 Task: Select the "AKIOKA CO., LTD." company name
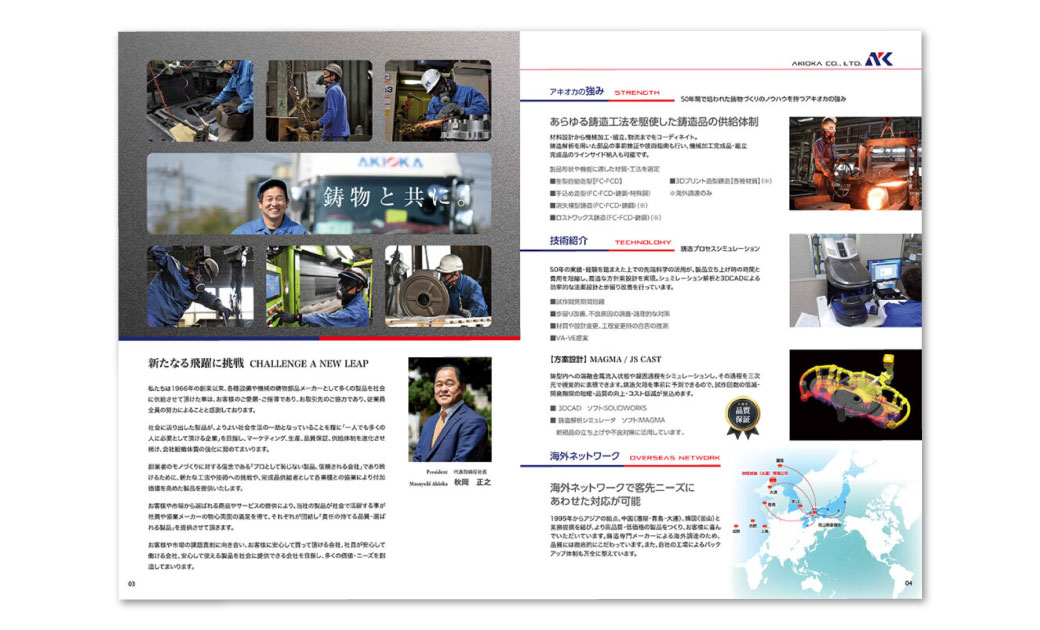click(x=826, y=63)
